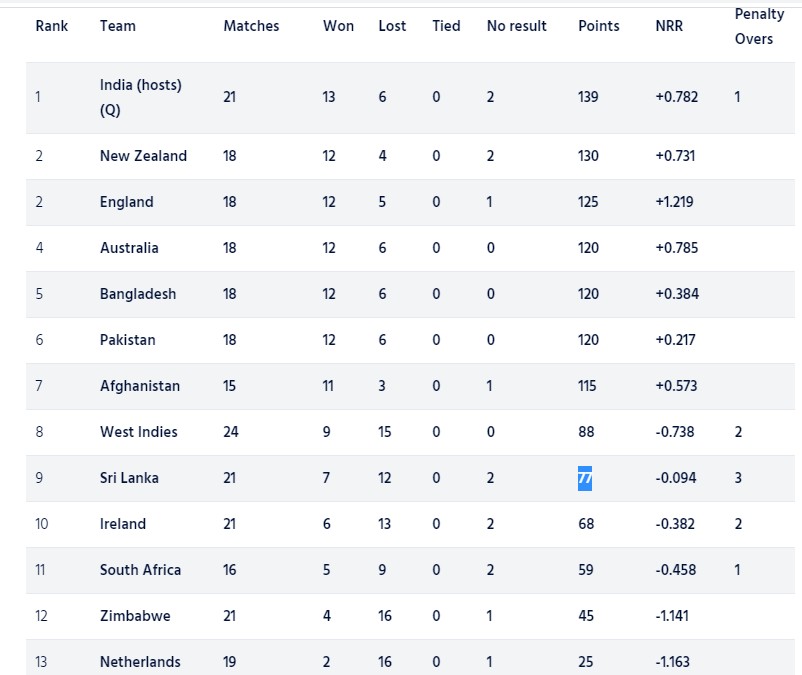Click the Afghanistan team name

pyautogui.click(x=140, y=386)
